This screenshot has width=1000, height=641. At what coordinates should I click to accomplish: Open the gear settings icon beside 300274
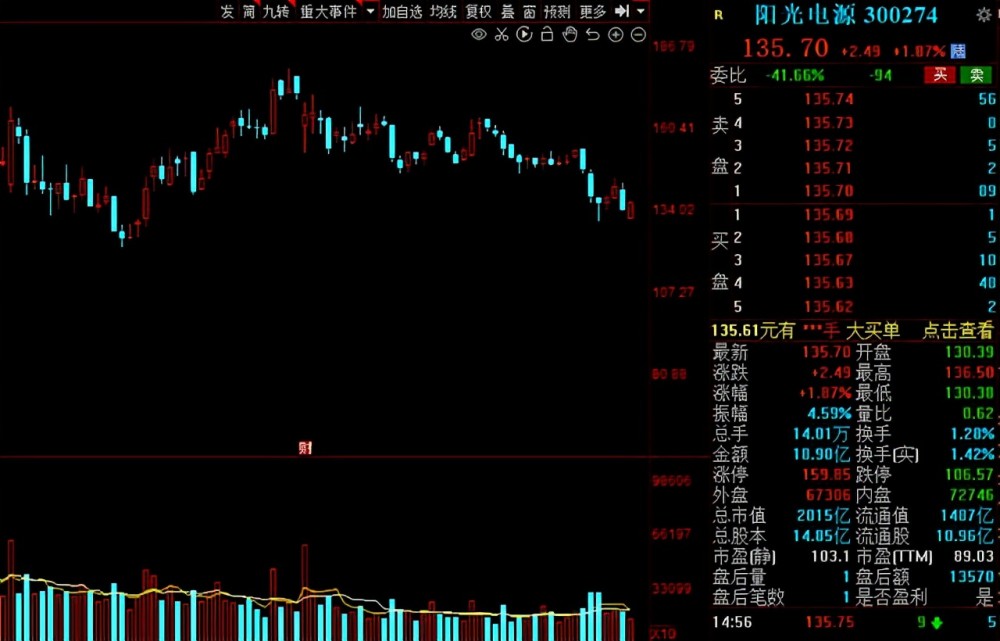point(984,15)
